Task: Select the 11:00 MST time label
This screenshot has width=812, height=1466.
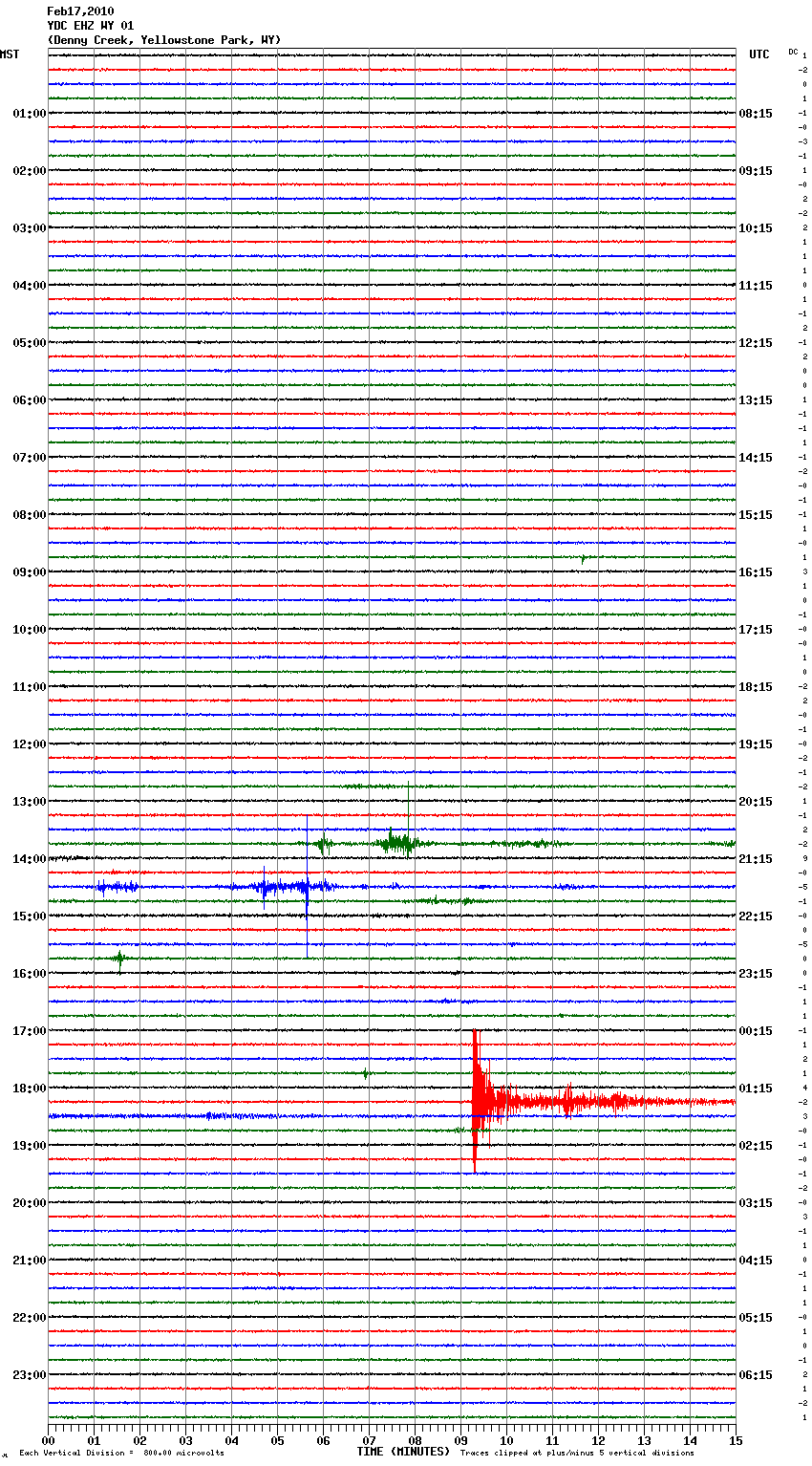Action: pos(30,687)
